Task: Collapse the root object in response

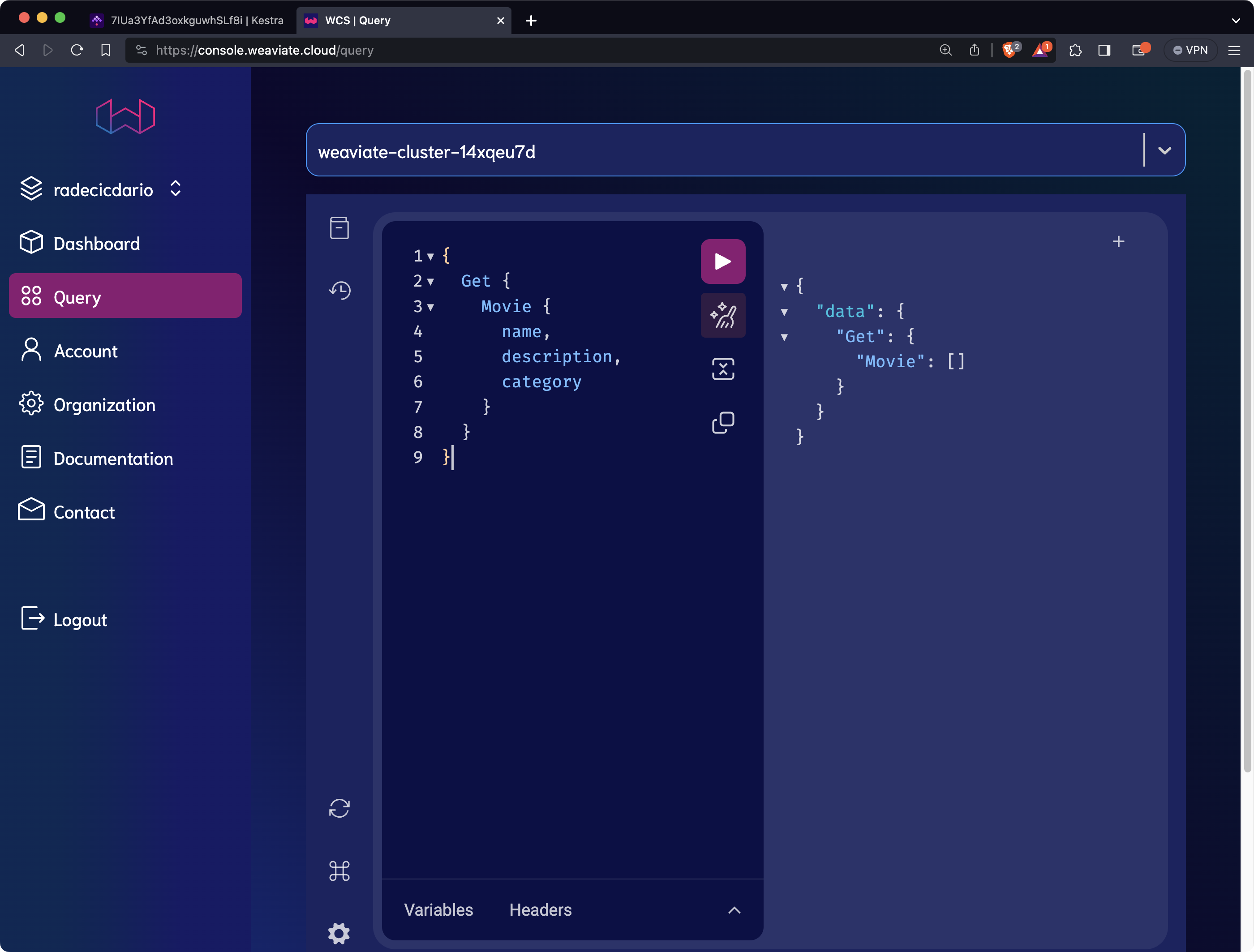Action: pos(784,287)
